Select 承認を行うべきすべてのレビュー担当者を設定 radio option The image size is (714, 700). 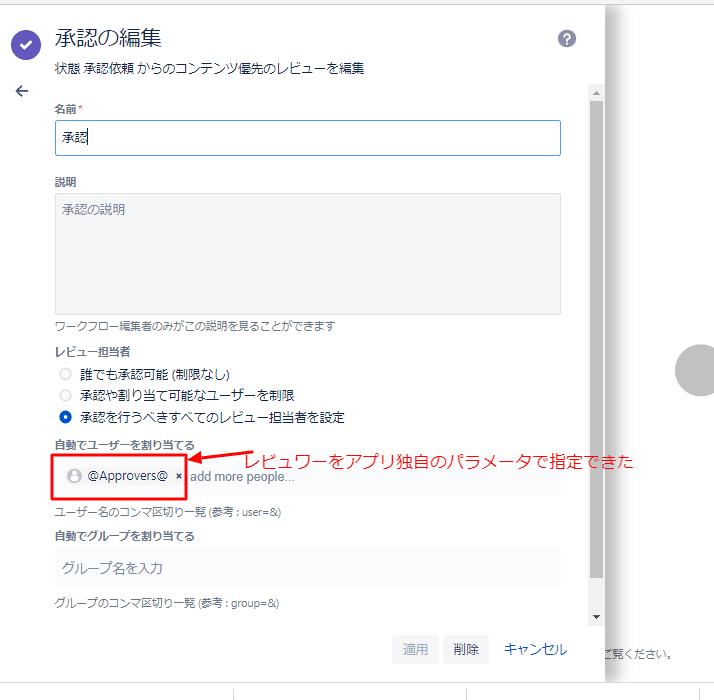(66, 417)
